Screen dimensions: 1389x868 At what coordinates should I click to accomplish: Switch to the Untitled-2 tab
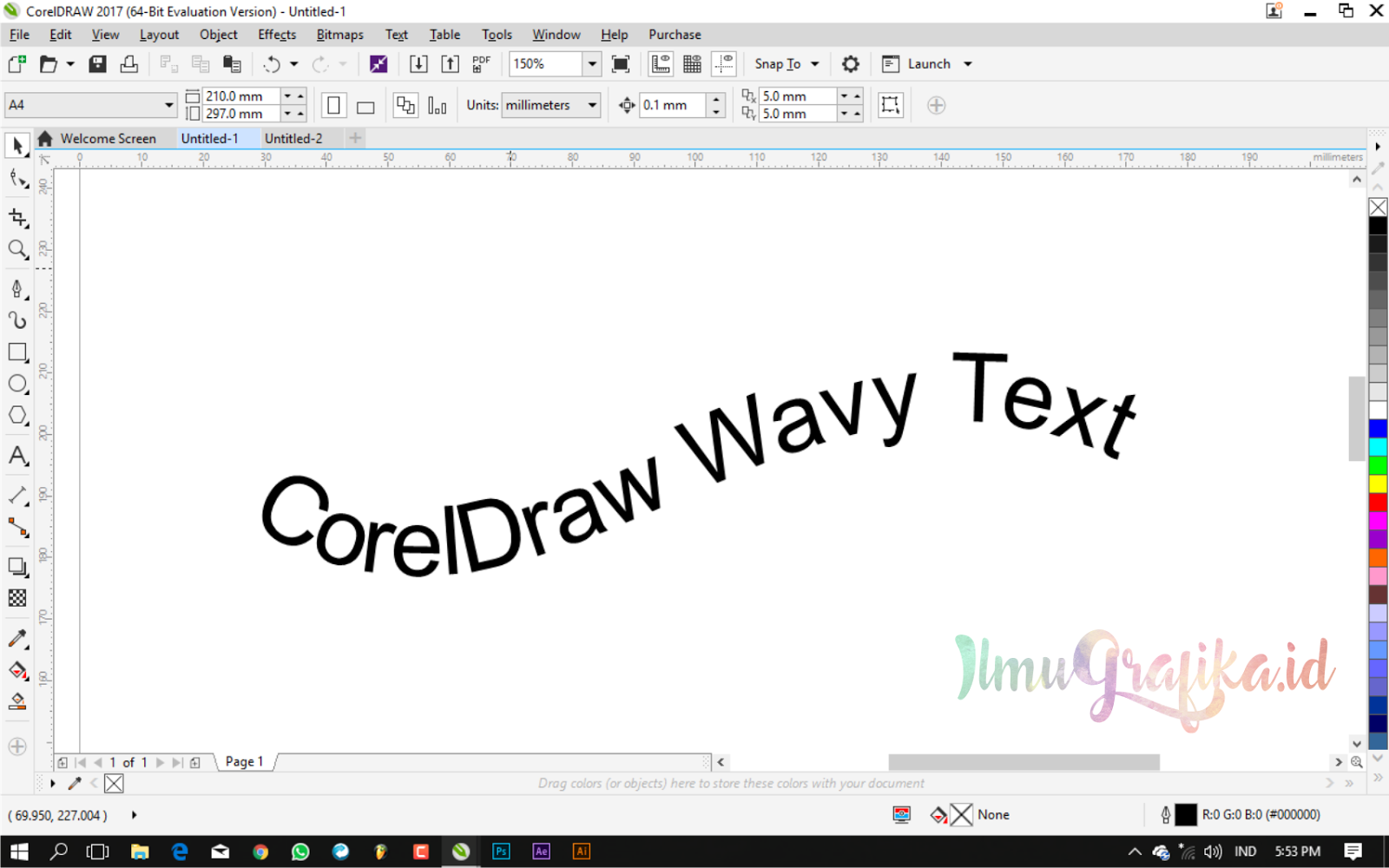coord(293,138)
